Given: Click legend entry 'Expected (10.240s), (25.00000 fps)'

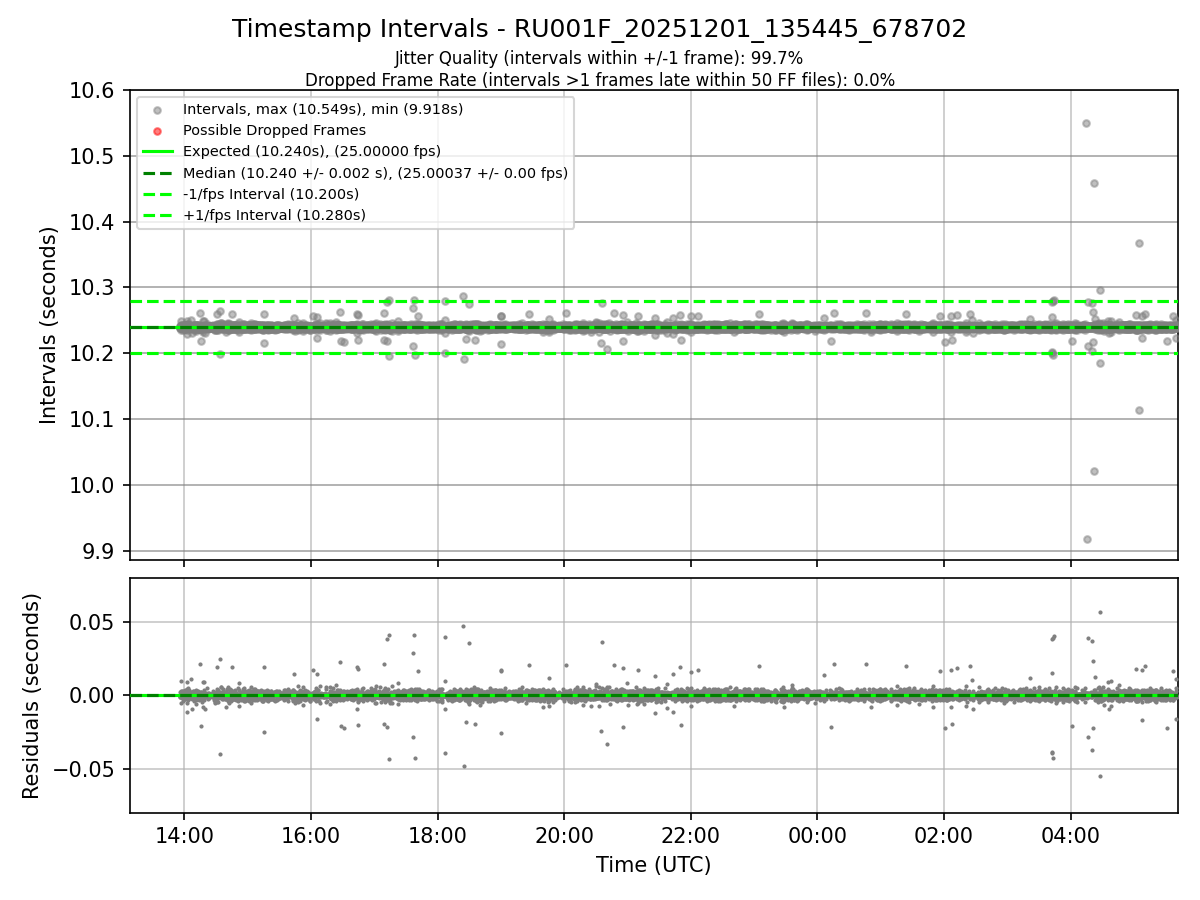Looking at the screenshot, I should pos(312,151).
